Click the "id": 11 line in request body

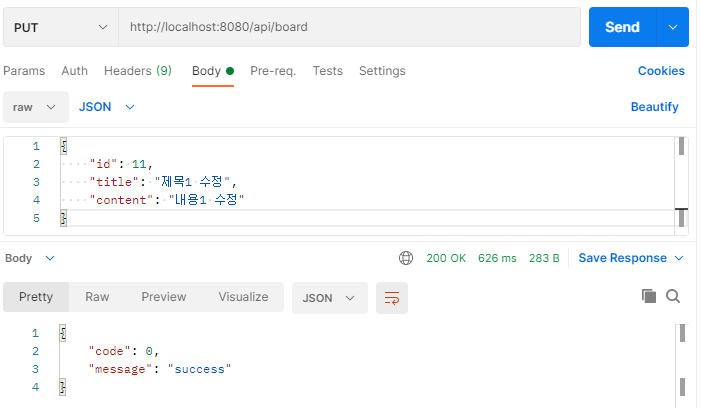[121, 164]
